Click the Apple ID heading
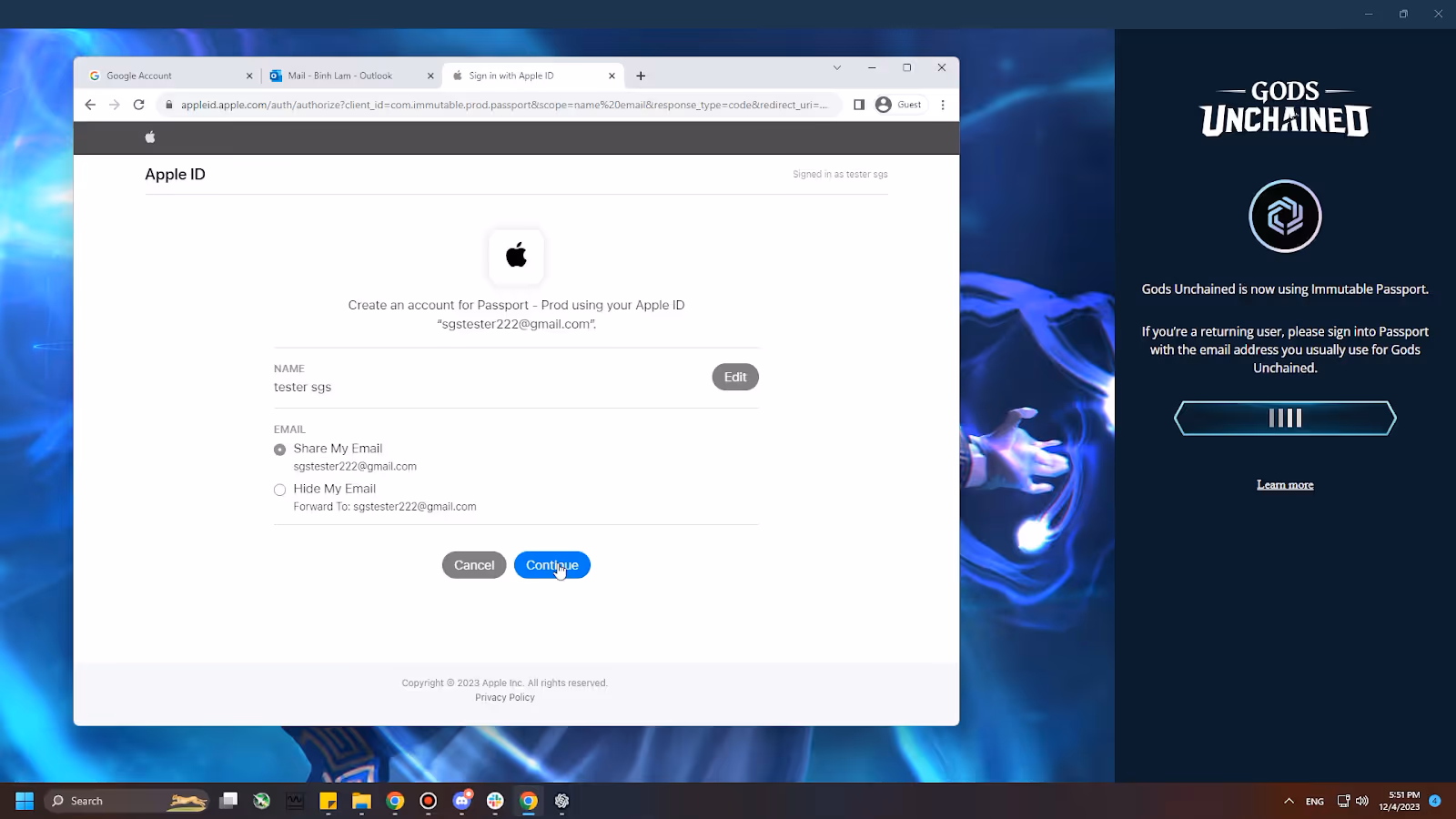The width and height of the screenshot is (1456, 819). click(176, 175)
